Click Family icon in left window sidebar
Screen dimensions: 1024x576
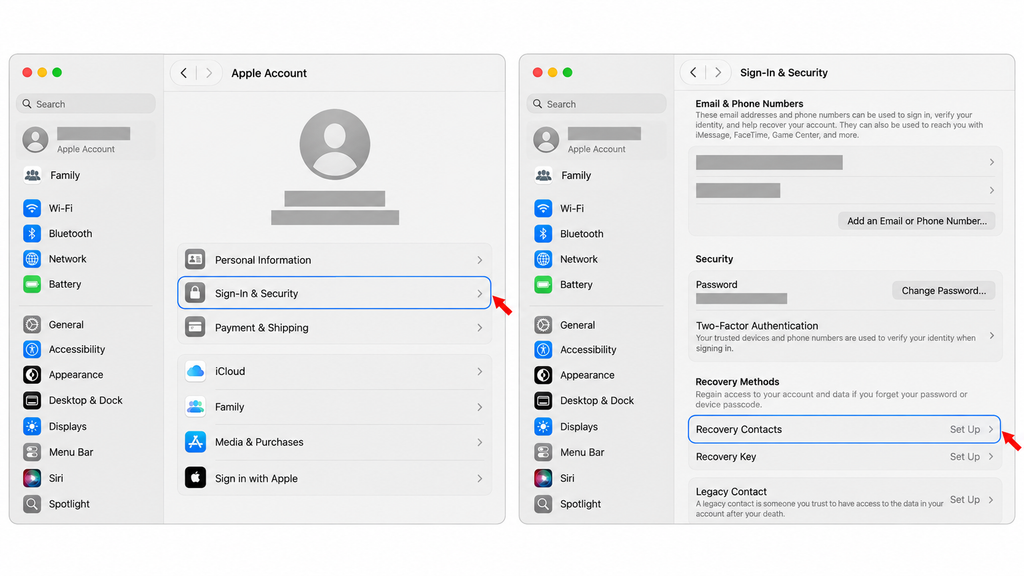[33, 175]
